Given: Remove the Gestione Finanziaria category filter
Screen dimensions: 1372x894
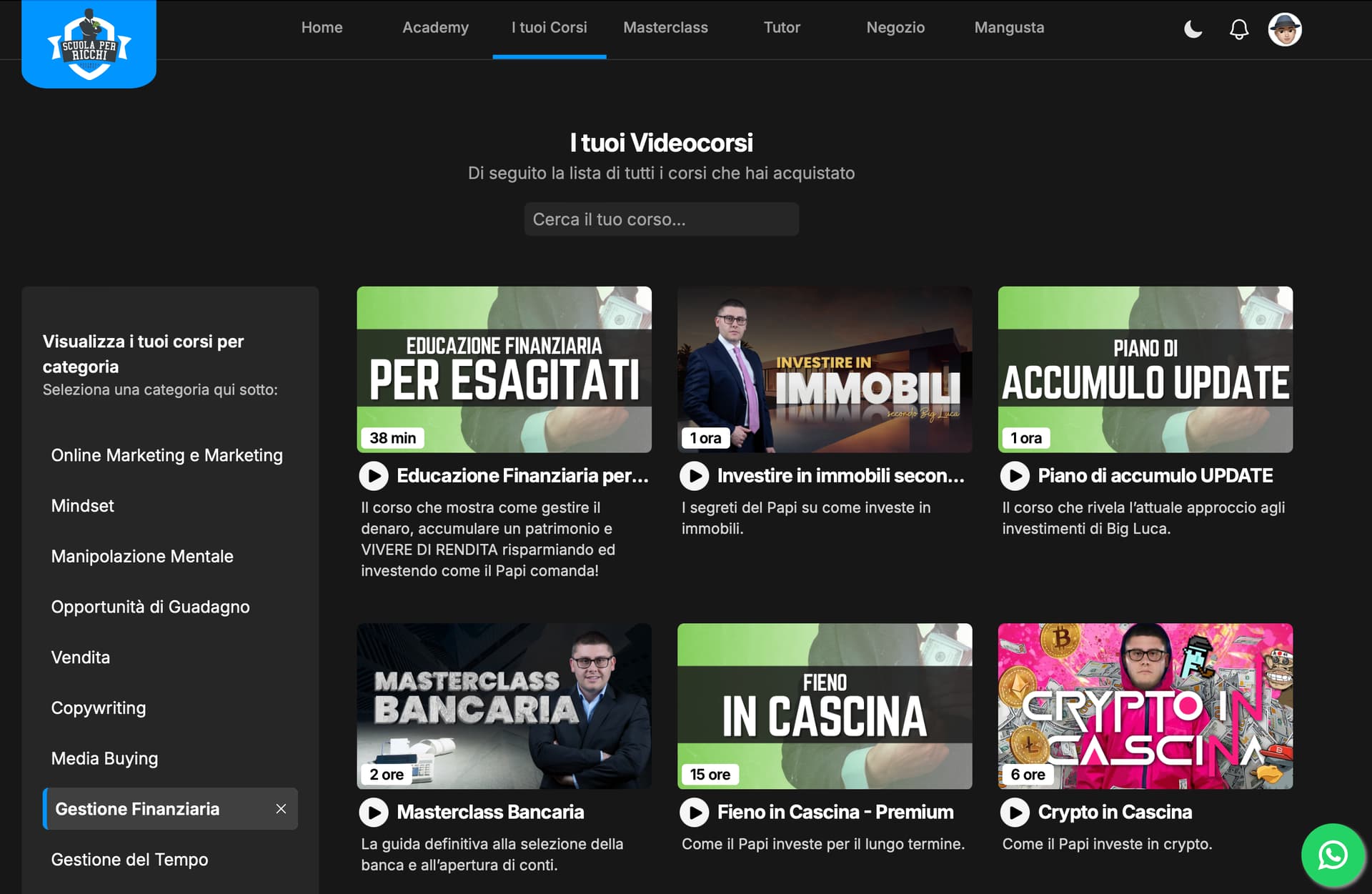Looking at the screenshot, I should 281,809.
